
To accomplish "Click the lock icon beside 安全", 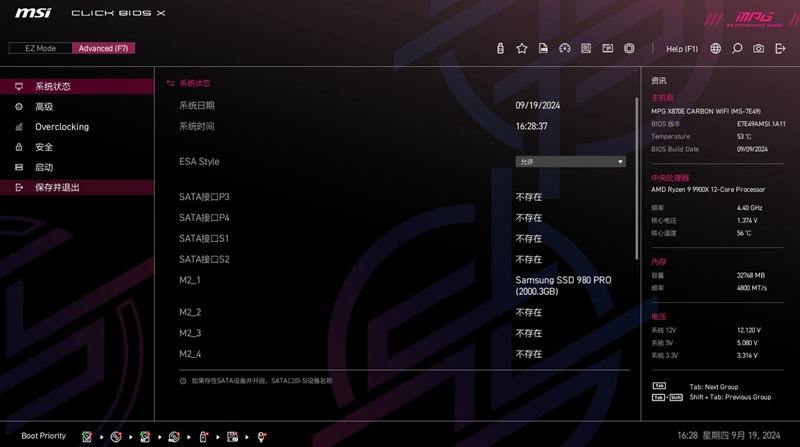I will pos(19,147).
